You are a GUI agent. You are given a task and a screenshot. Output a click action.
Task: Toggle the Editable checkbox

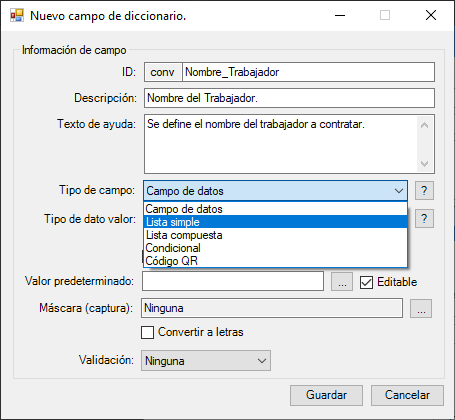(366, 282)
